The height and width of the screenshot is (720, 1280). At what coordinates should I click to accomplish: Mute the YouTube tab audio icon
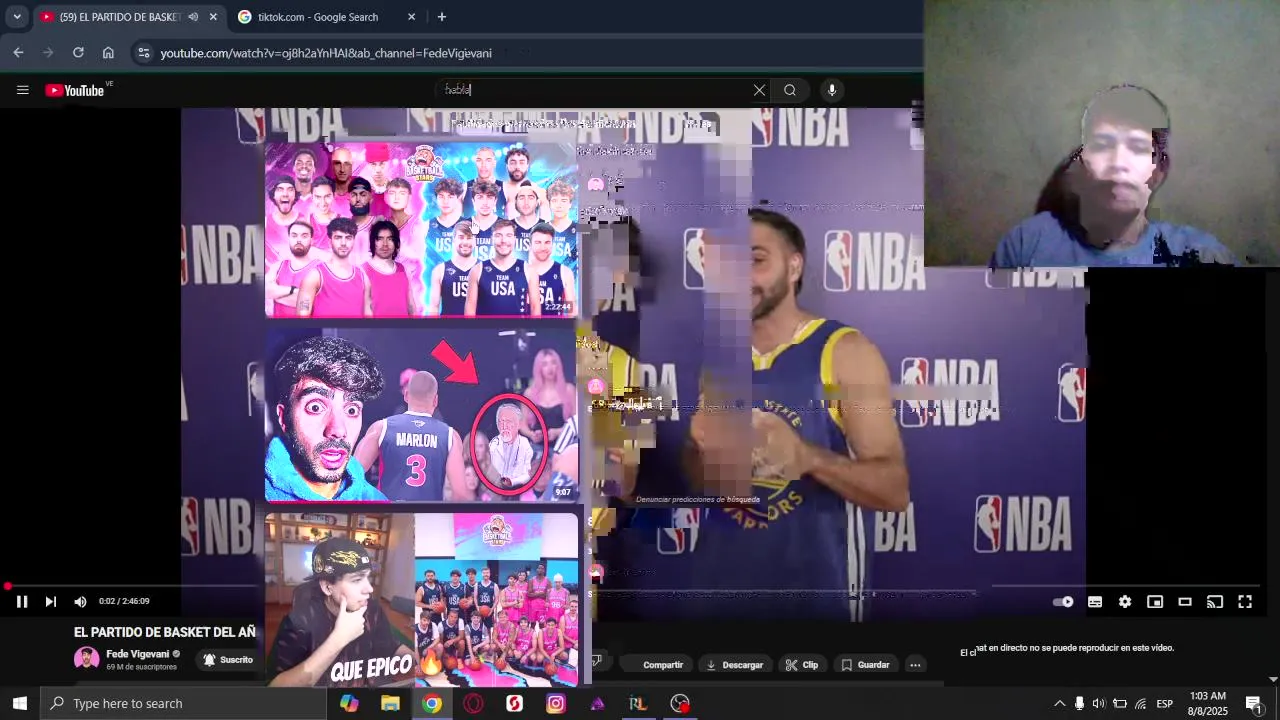click(193, 17)
